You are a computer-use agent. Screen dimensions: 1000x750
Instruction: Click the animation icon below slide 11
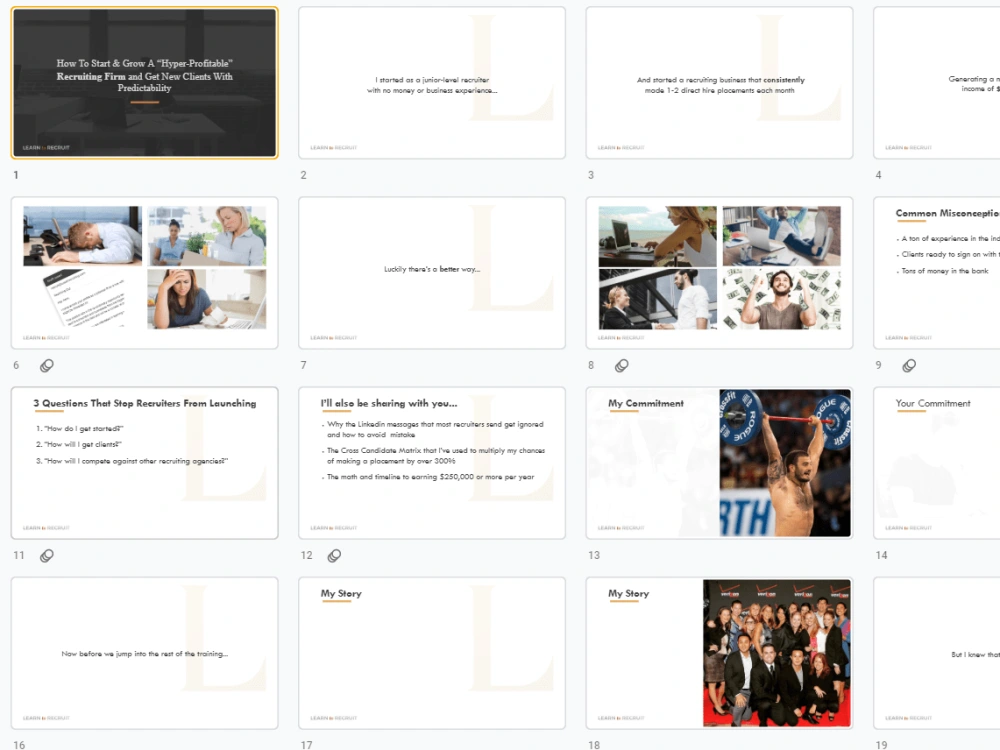pyautogui.click(x=47, y=555)
